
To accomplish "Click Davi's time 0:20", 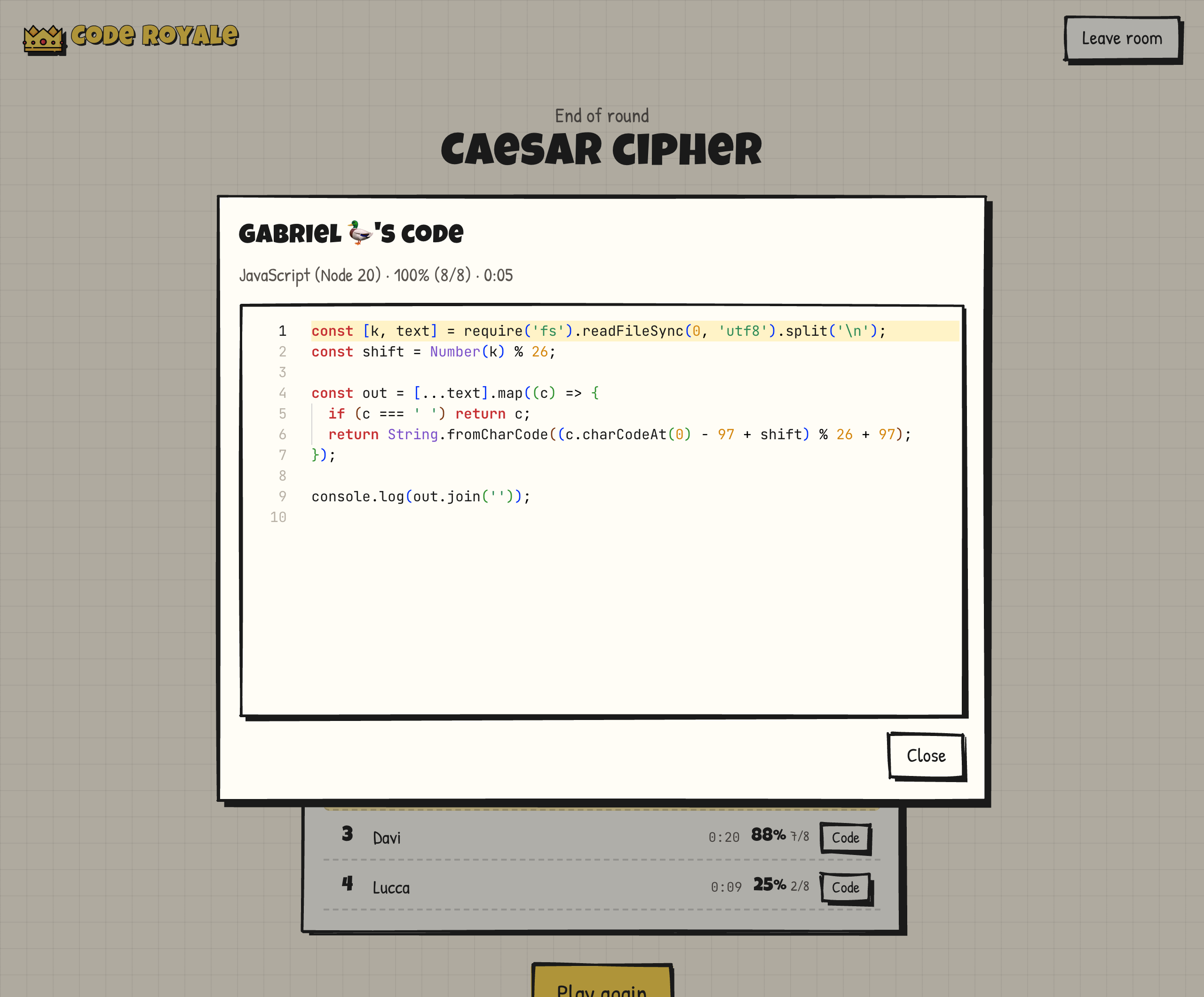I will pos(724,838).
